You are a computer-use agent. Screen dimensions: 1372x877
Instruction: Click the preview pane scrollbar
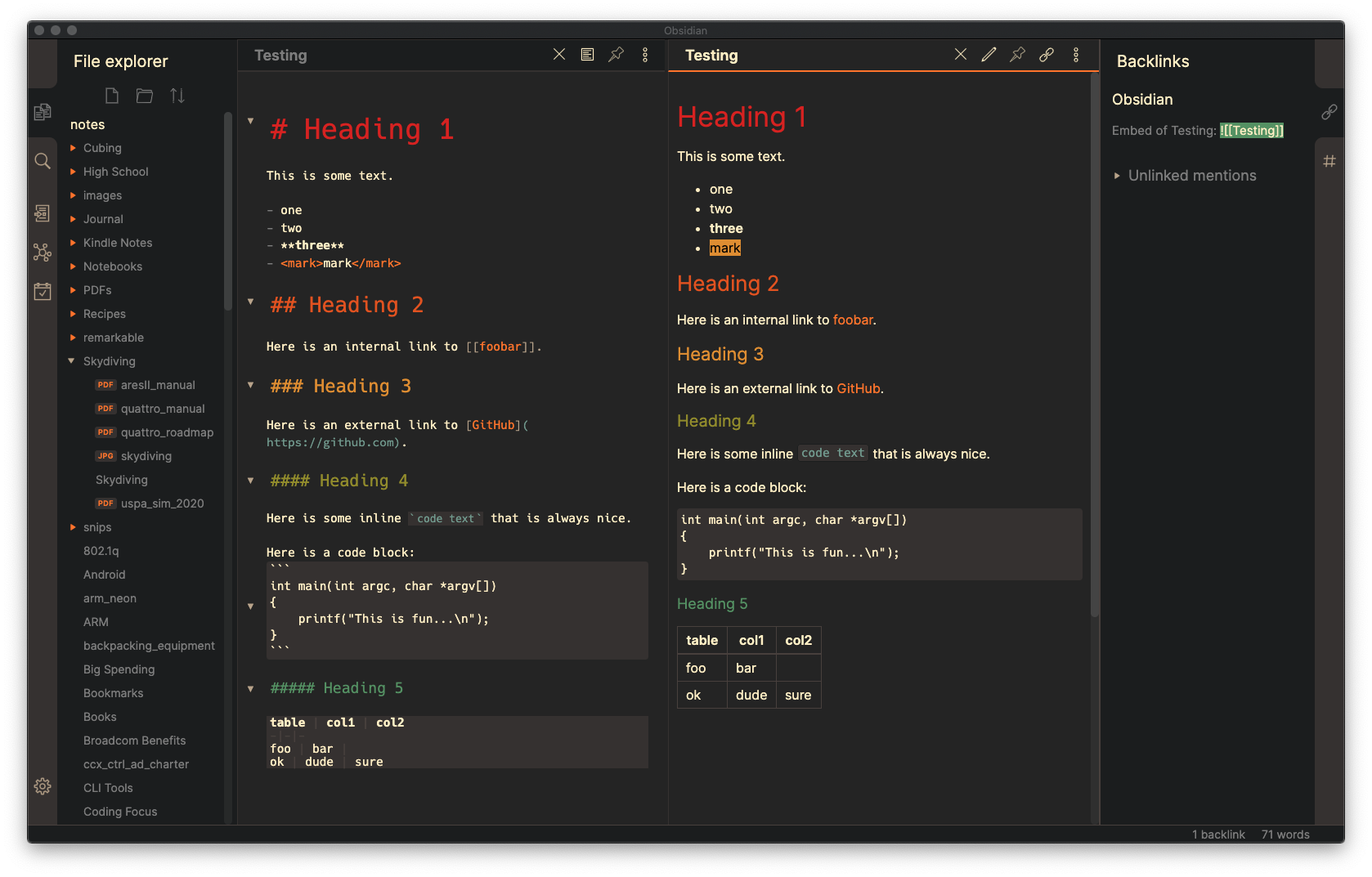1094,345
